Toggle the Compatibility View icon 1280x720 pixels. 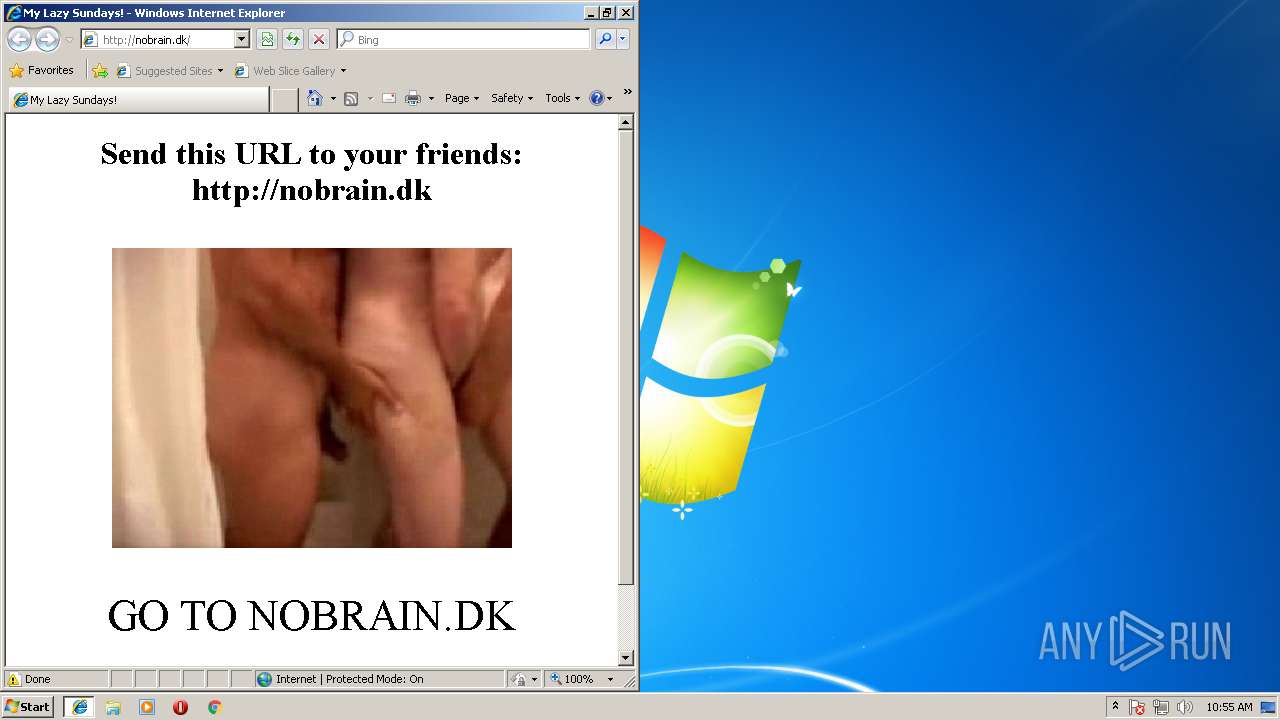(267, 40)
